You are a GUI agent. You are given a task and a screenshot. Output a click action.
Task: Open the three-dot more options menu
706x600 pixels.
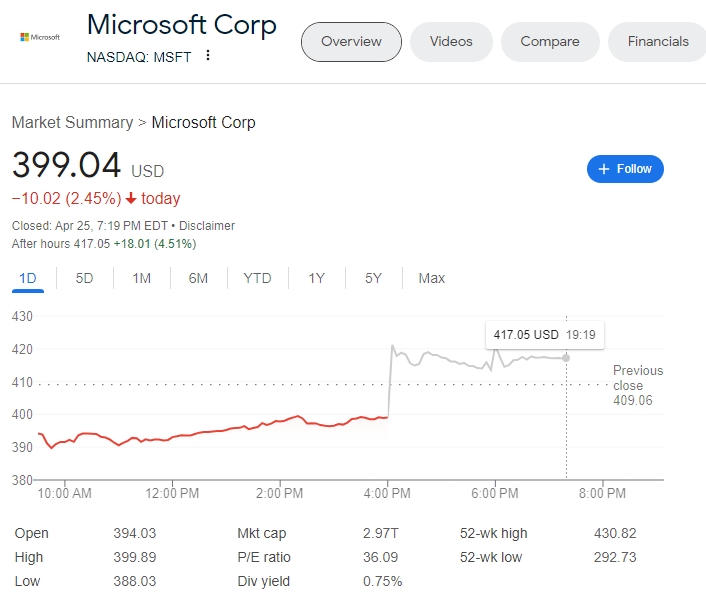208,55
